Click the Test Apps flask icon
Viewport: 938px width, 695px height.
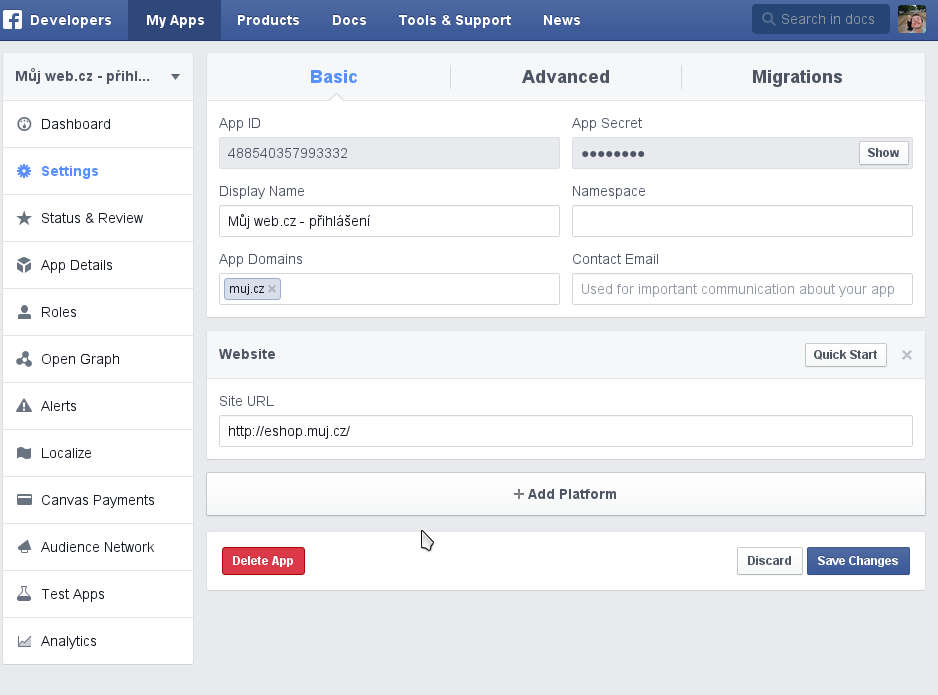(x=24, y=593)
